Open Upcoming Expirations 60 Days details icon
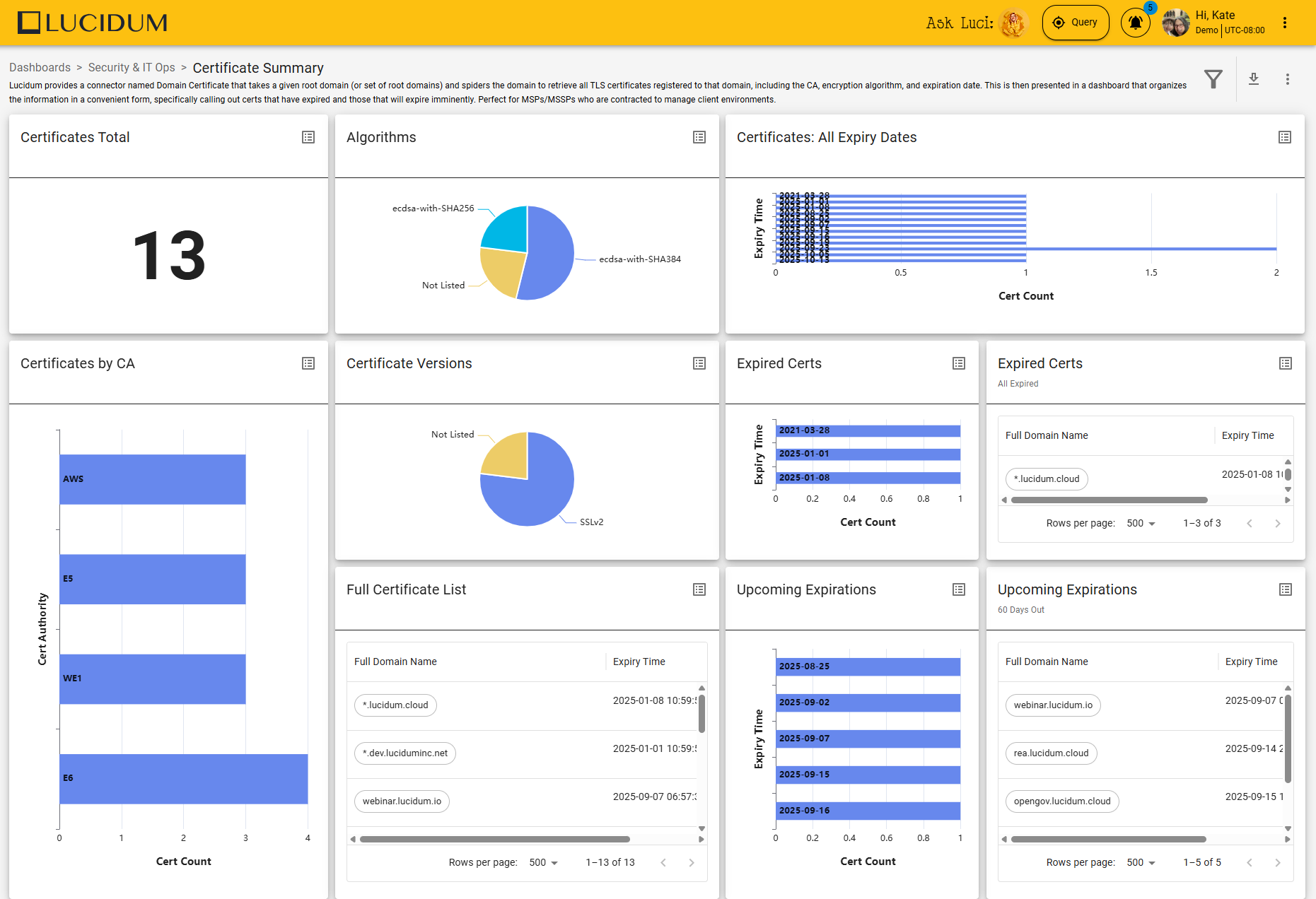The image size is (1316, 899). [1286, 589]
